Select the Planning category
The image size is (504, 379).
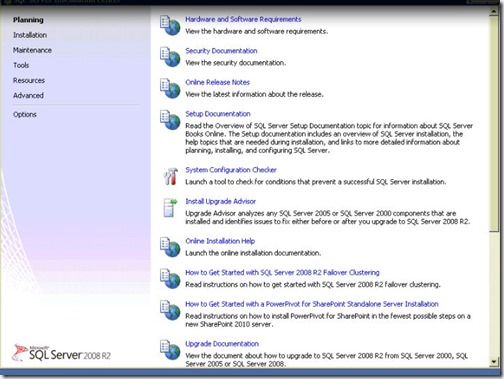[x=28, y=20]
